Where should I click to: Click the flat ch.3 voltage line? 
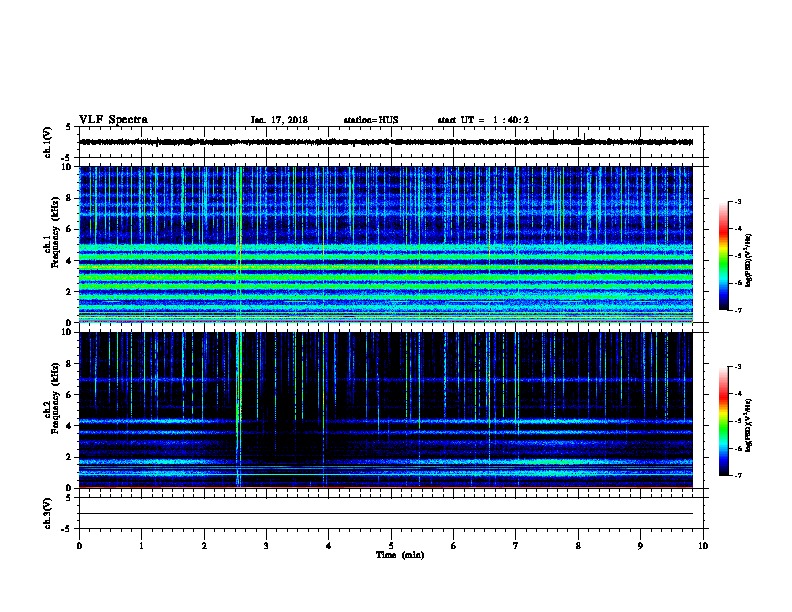click(x=386, y=514)
